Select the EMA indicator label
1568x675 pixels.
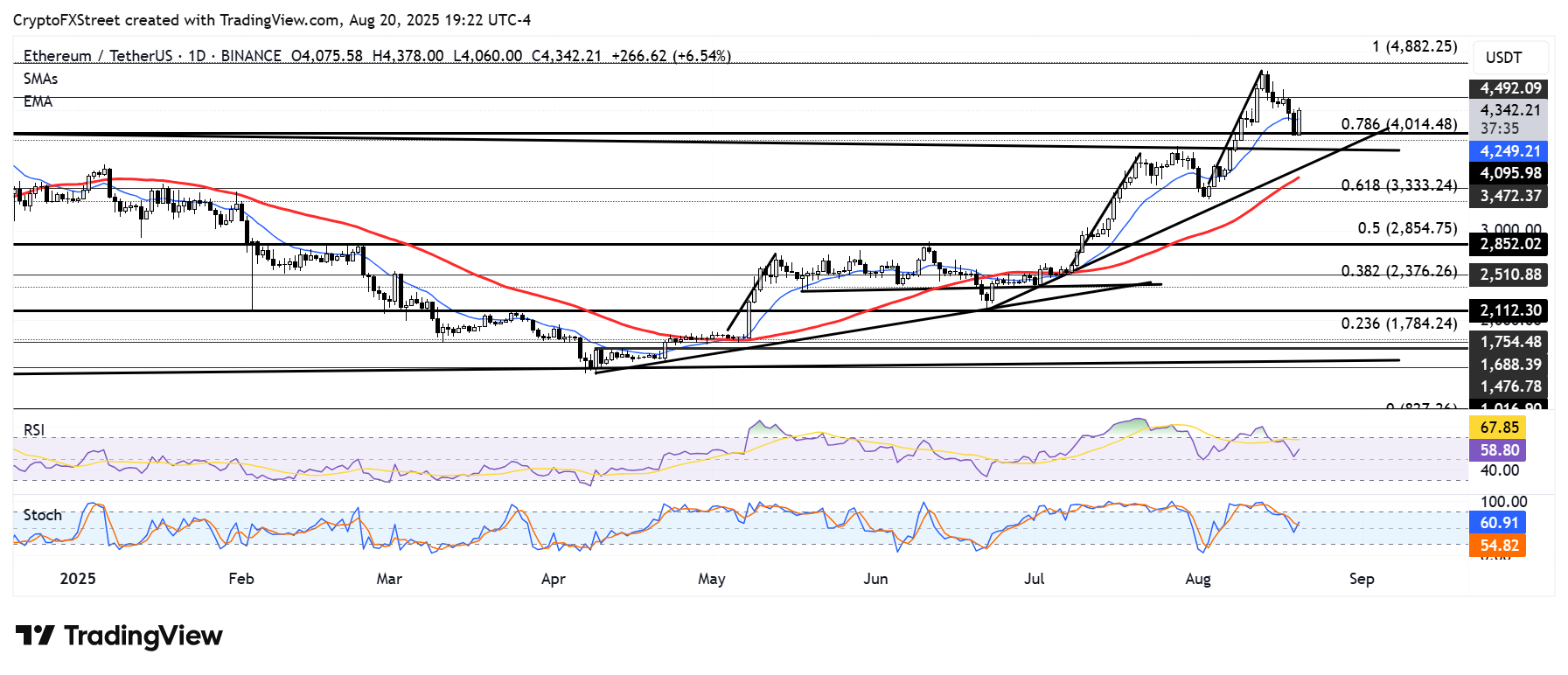(38, 101)
